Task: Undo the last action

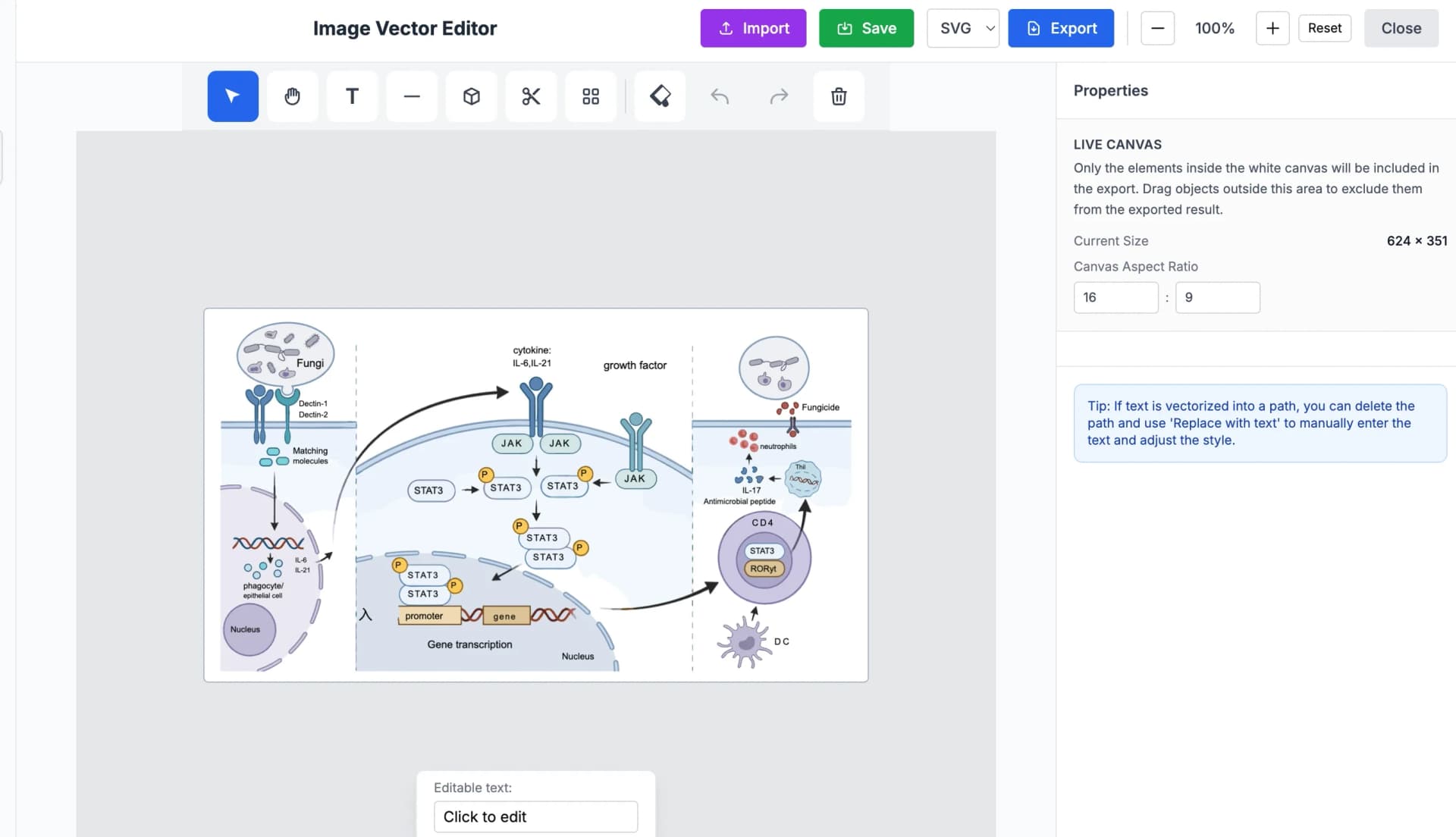Action: 720,96
